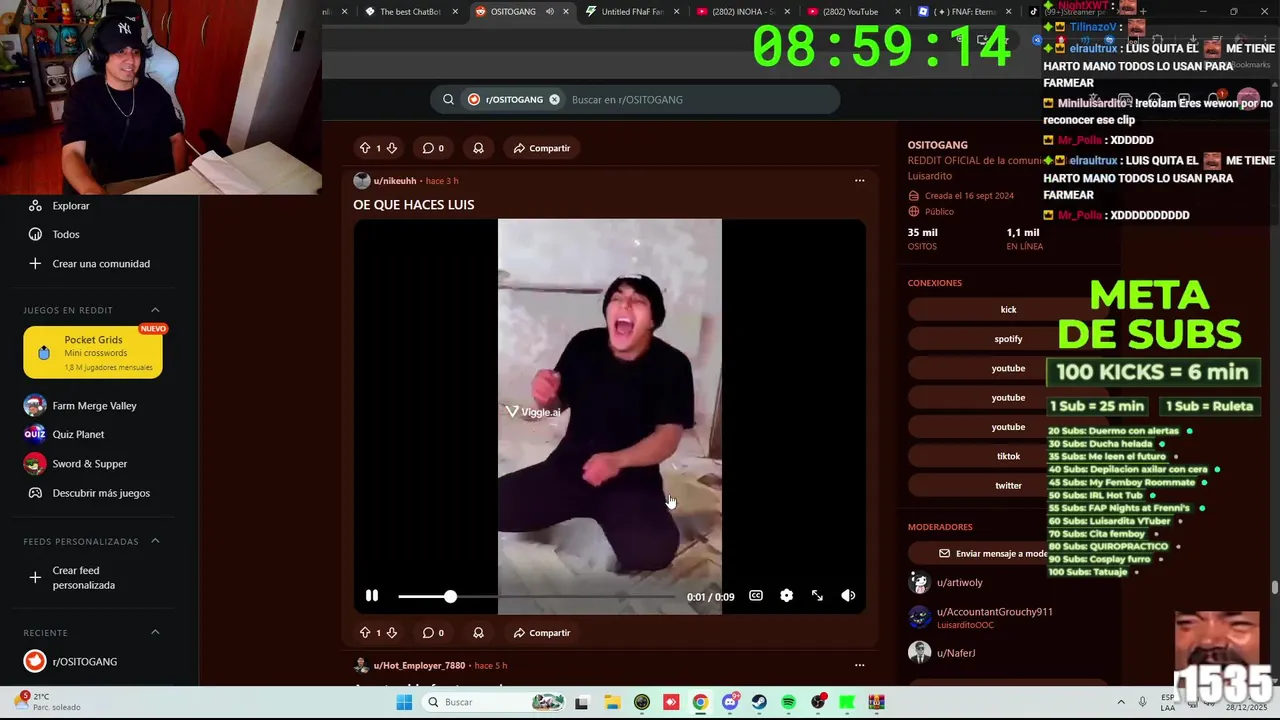
Task: Collapse the Feeds personalizadas section
Action: coord(155,541)
